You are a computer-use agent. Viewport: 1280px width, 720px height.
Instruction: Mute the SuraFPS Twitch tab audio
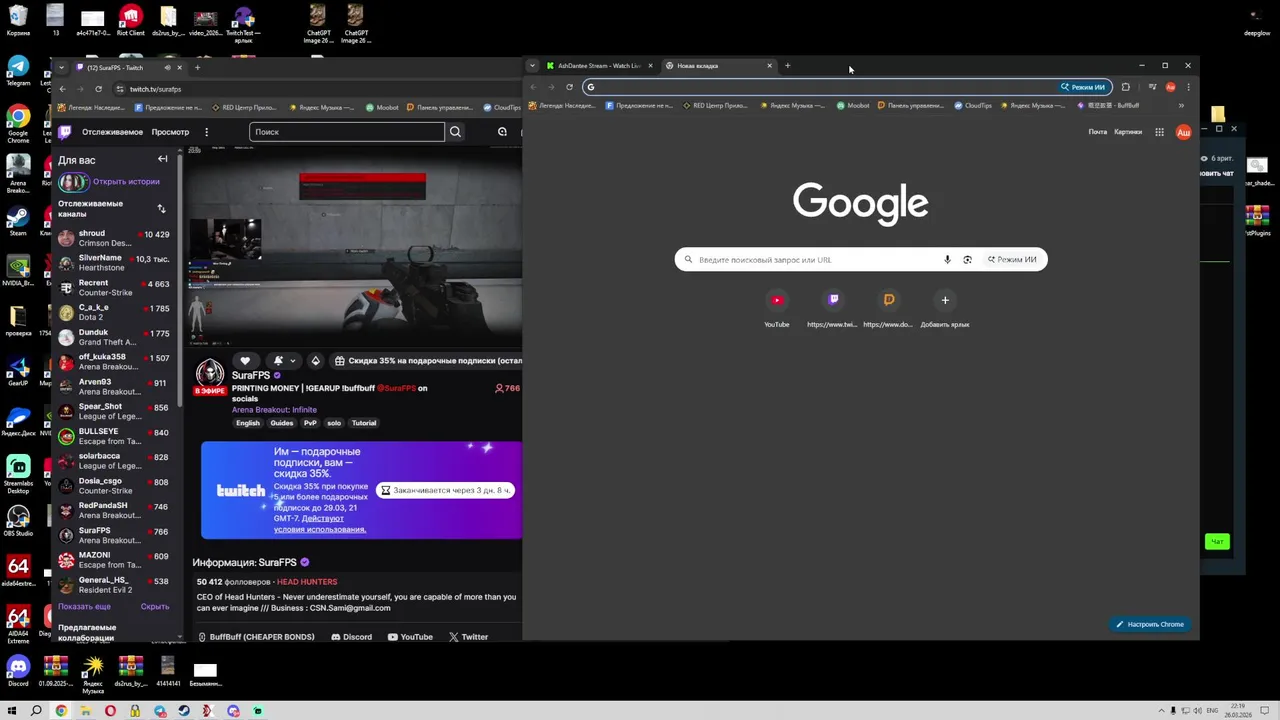point(166,67)
